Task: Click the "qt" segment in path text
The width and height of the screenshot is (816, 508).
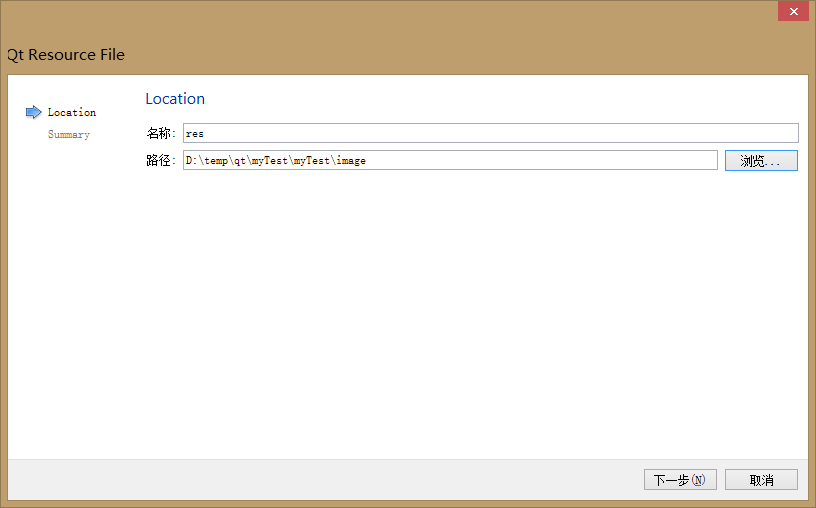Action: pos(240,160)
